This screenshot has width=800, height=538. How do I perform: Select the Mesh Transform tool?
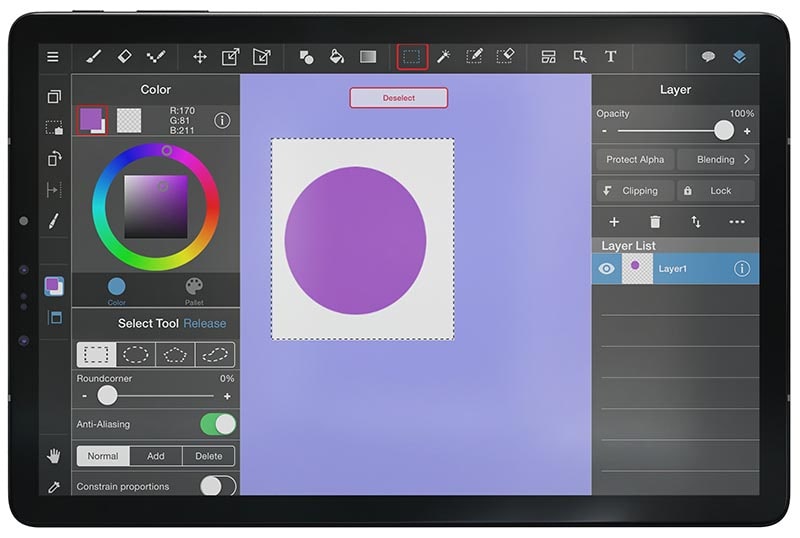coord(262,57)
